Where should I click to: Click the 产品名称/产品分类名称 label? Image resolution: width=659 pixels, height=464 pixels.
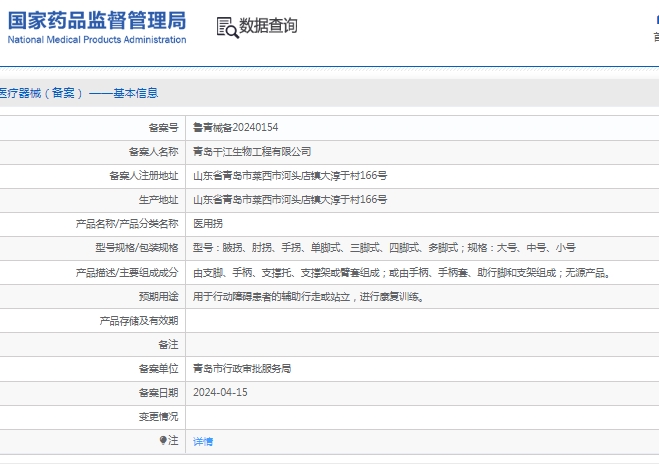click(x=127, y=224)
